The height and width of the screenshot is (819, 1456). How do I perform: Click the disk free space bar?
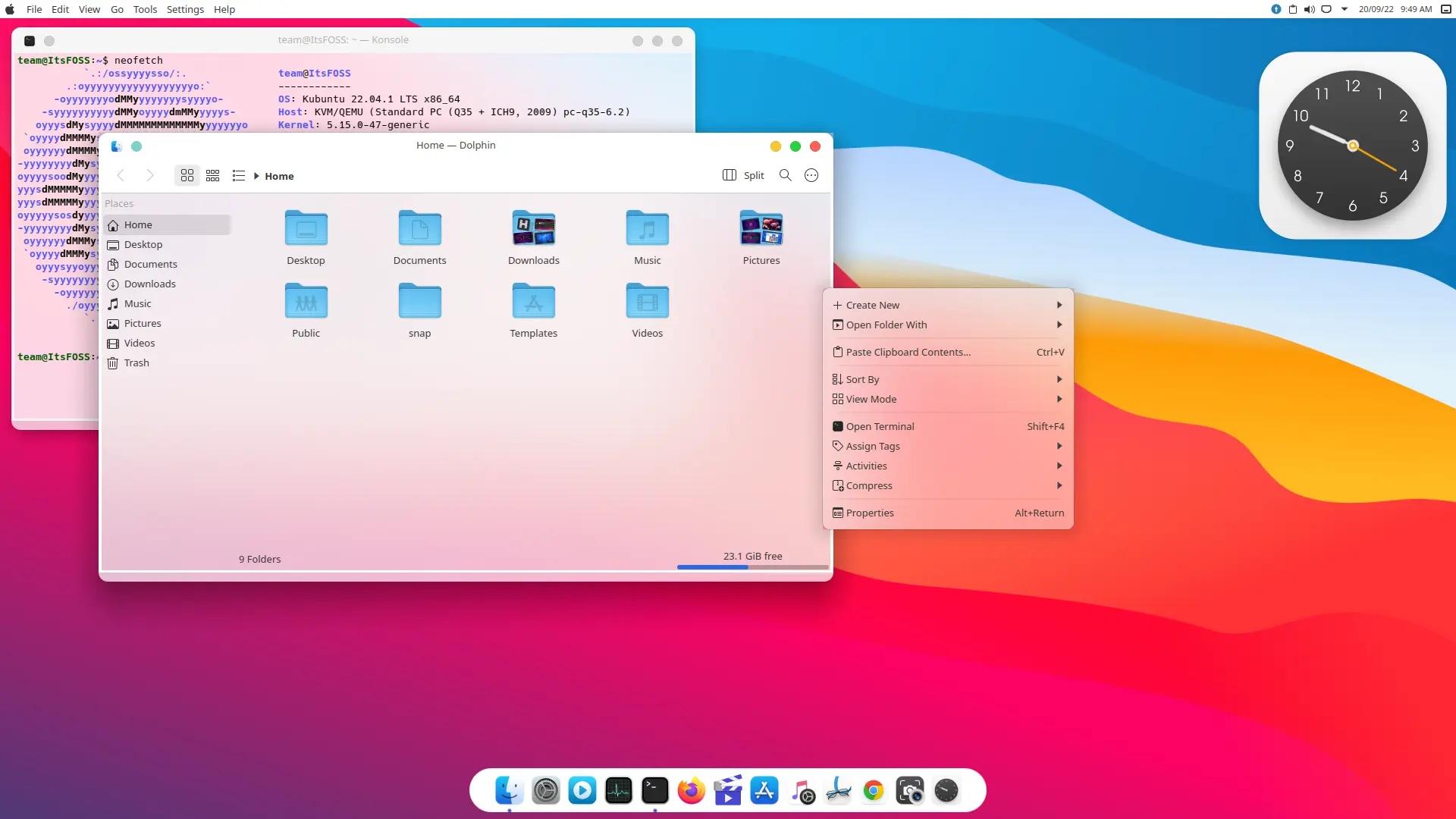click(x=752, y=566)
